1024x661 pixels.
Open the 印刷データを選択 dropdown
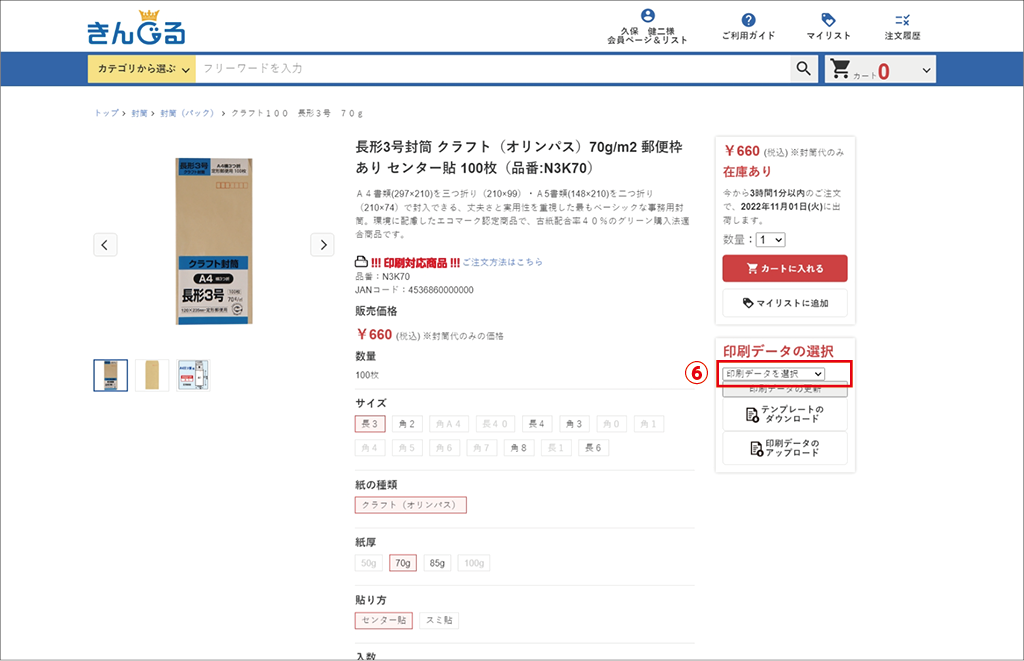774,373
